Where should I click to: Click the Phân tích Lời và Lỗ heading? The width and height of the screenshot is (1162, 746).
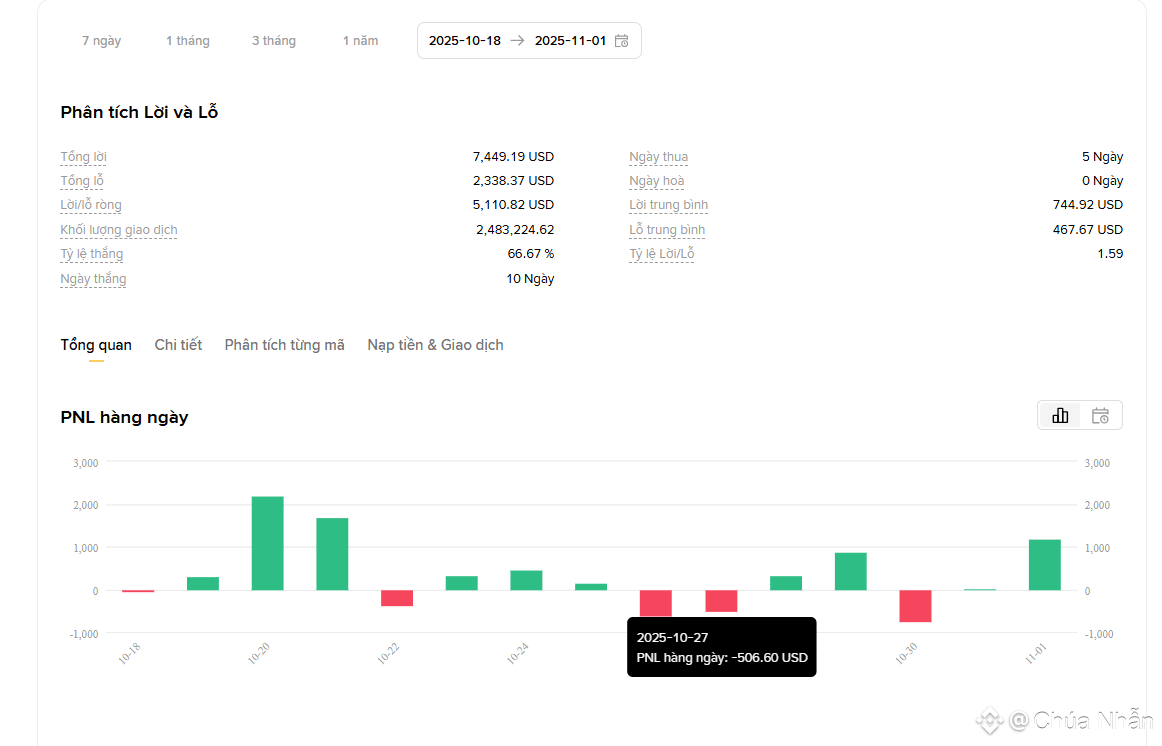139,113
